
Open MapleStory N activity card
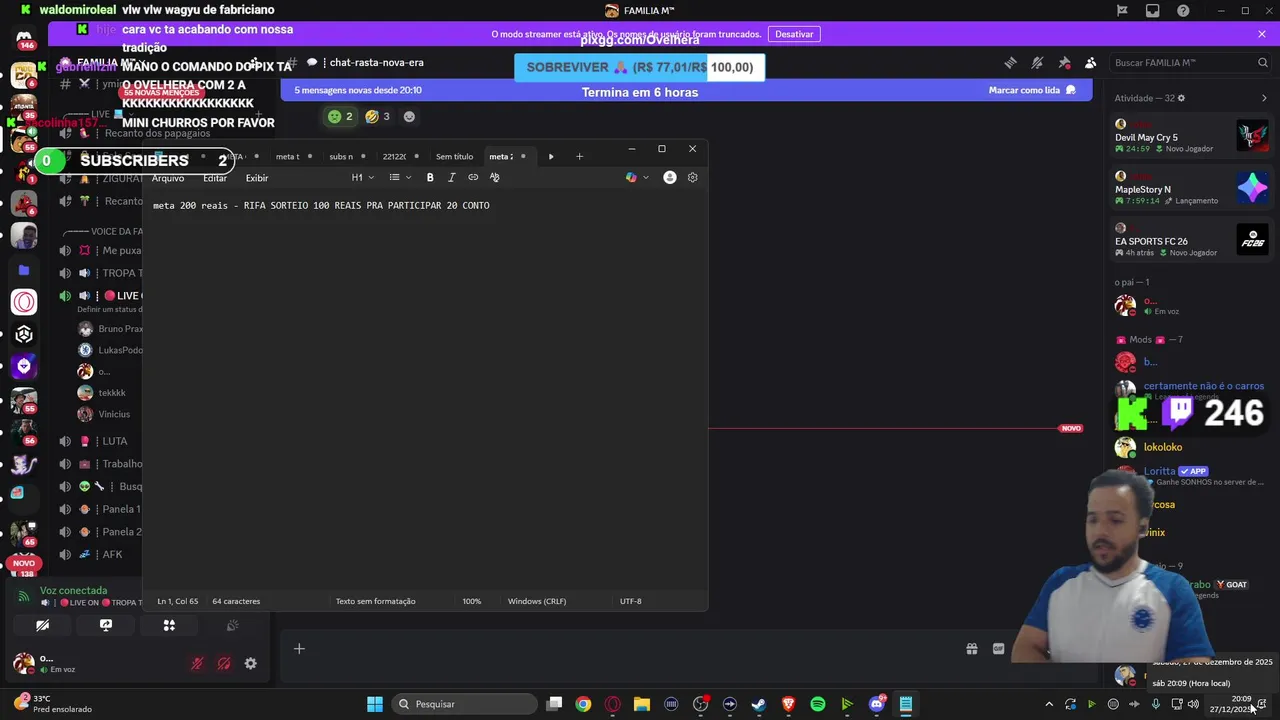(x=1192, y=189)
